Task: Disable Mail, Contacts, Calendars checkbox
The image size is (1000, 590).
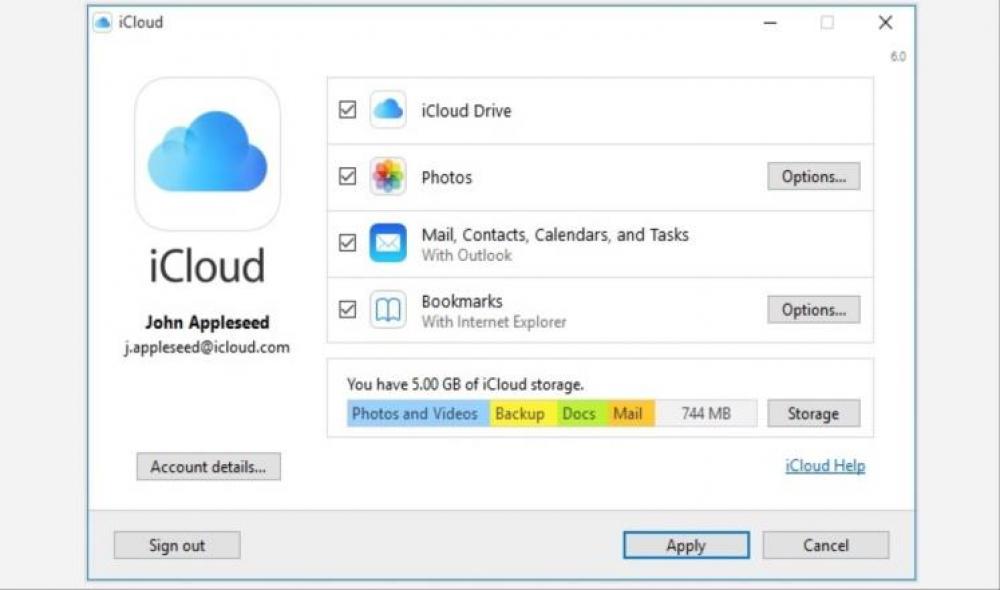Action: [347, 243]
